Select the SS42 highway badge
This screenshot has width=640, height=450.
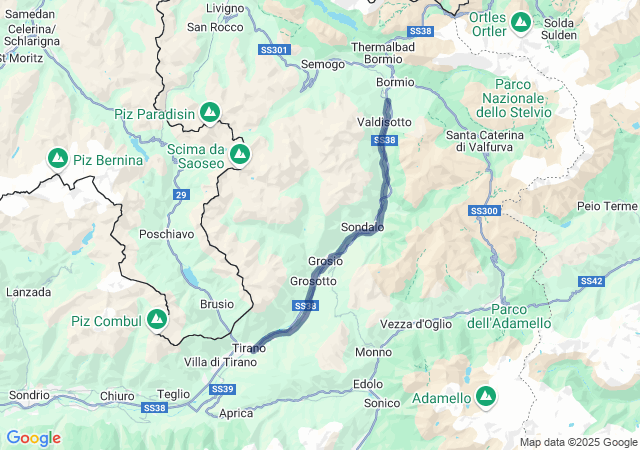(591, 281)
